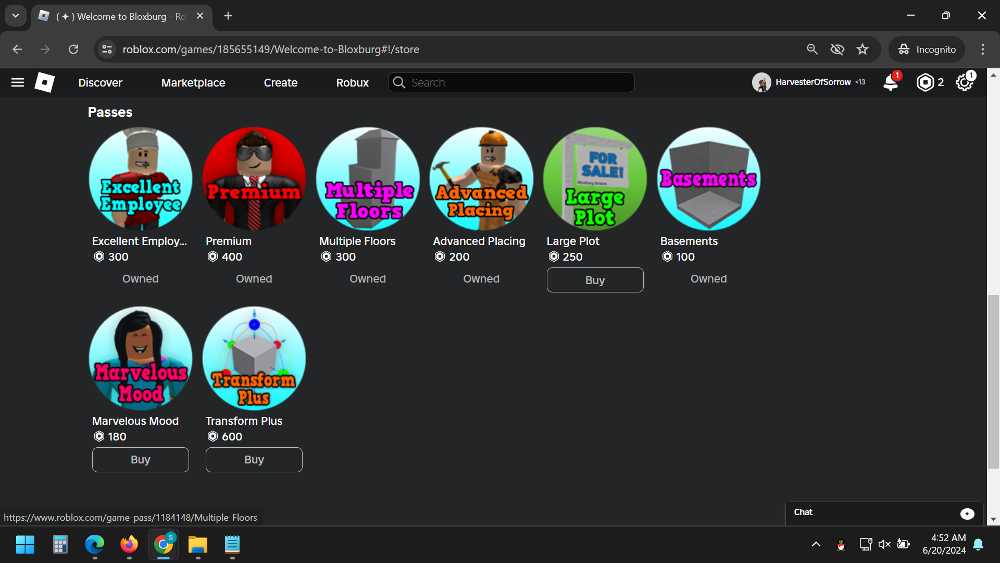
Task: Open Large Plot pass thumbnail
Action: pos(595,179)
